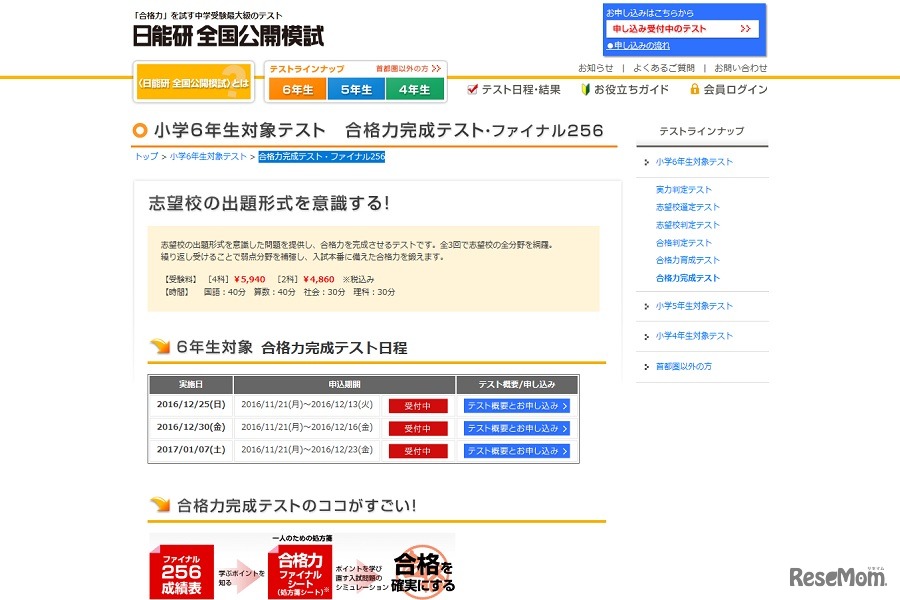Click the 申込期間 table column header
The height and width of the screenshot is (600, 900).
coord(344,384)
